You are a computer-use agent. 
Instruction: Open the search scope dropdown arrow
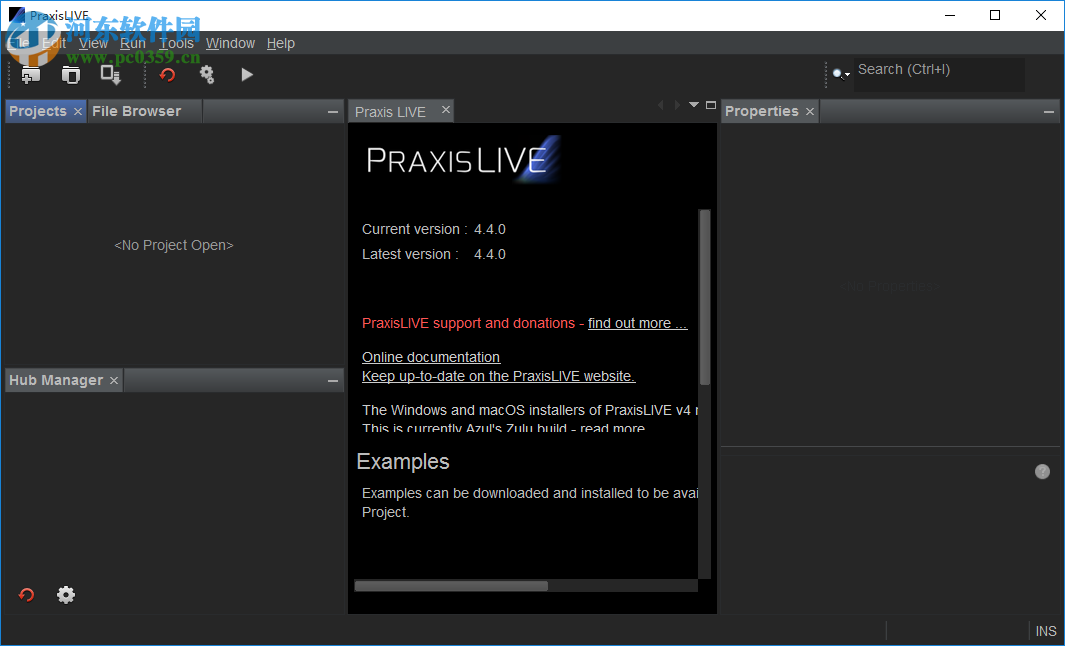tap(845, 73)
